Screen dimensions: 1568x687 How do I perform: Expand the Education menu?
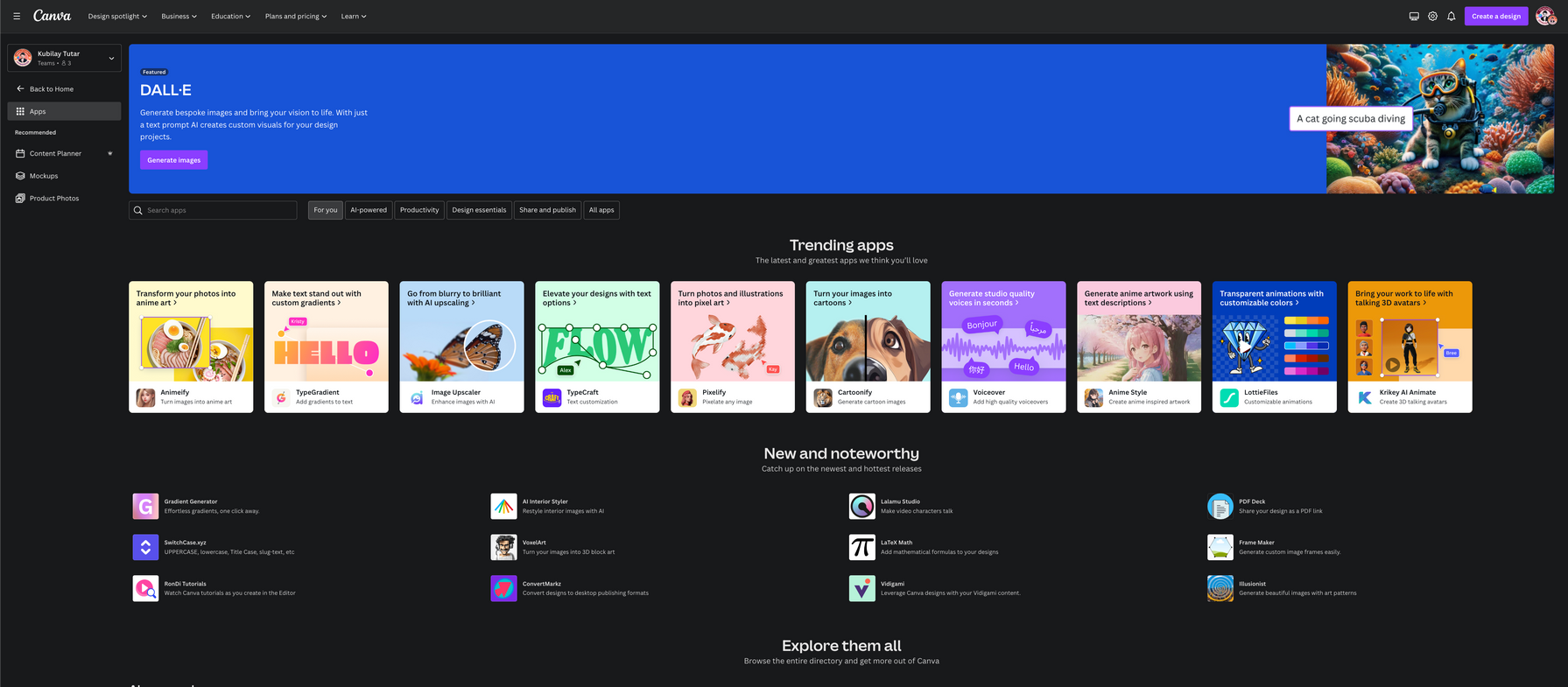230,16
